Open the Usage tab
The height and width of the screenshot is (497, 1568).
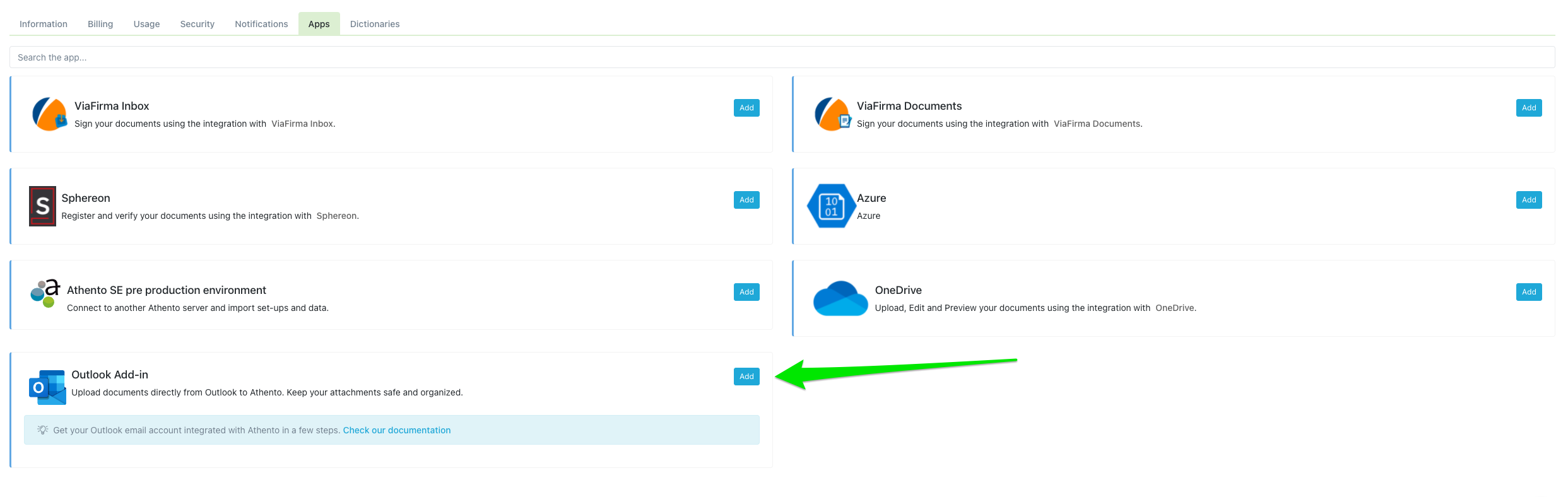[x=146, y=24]
